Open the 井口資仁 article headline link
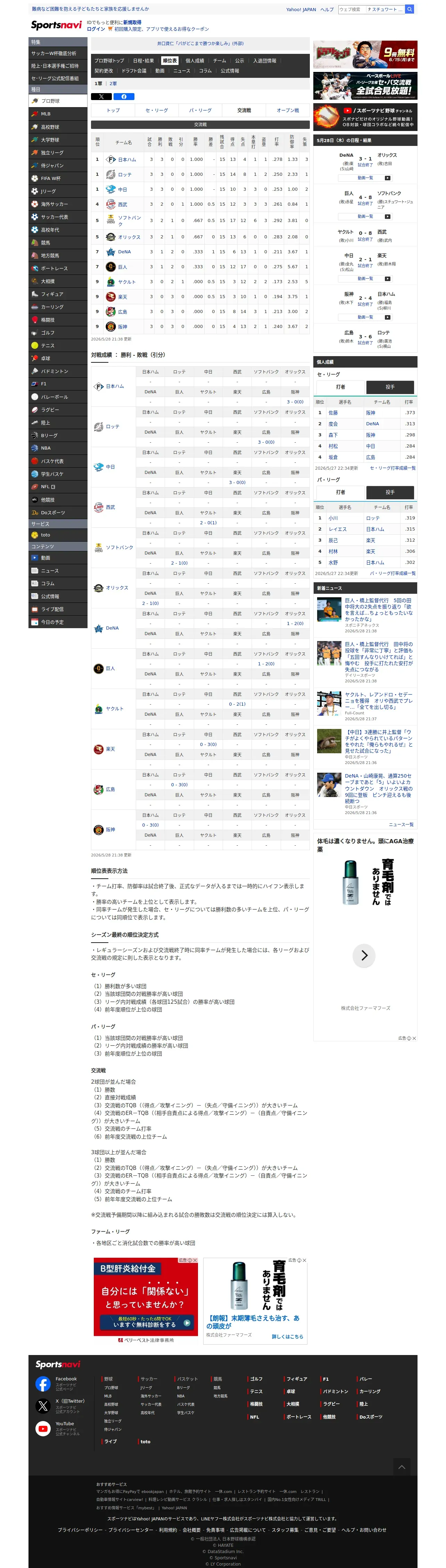Screen dimensions: 446x1568 tap(200, 44)
